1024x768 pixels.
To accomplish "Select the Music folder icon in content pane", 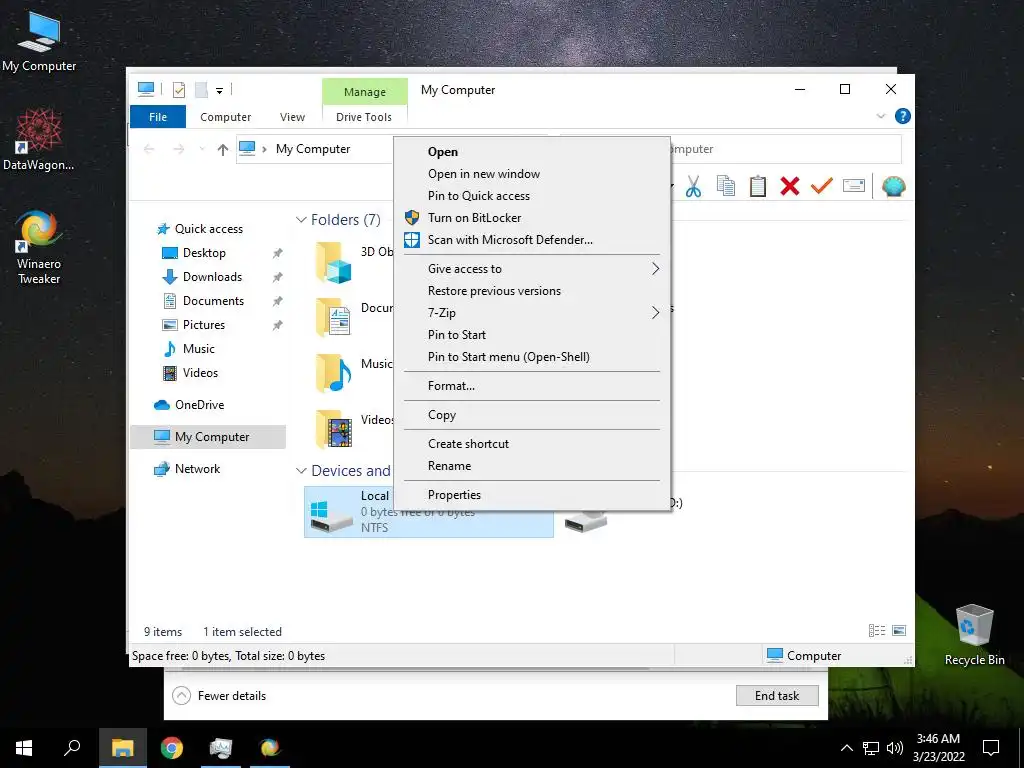I will coord(334,373).
